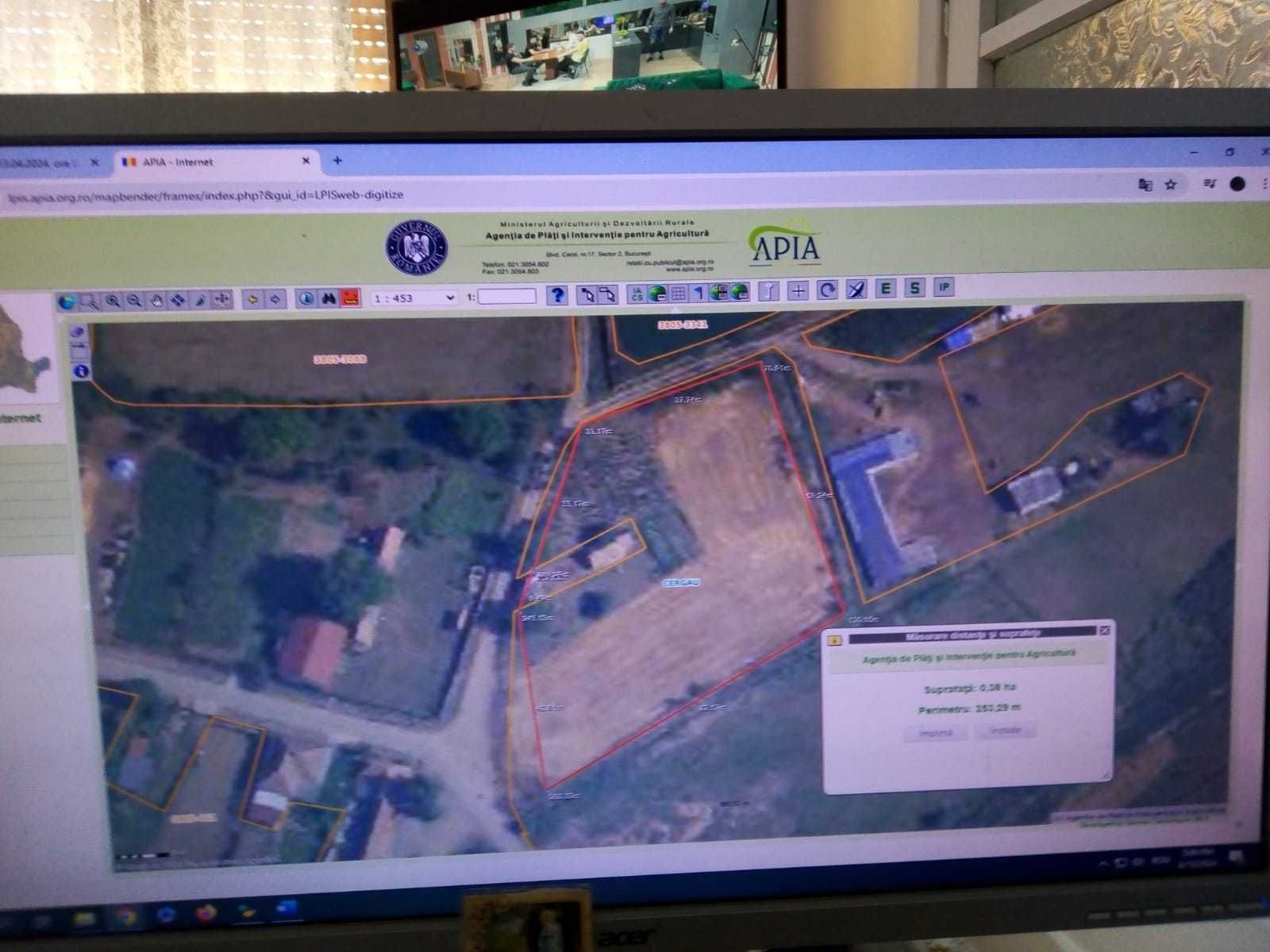Click the browser address bar URL
The width and height of the screenshot is (1270, 952).
206,195
